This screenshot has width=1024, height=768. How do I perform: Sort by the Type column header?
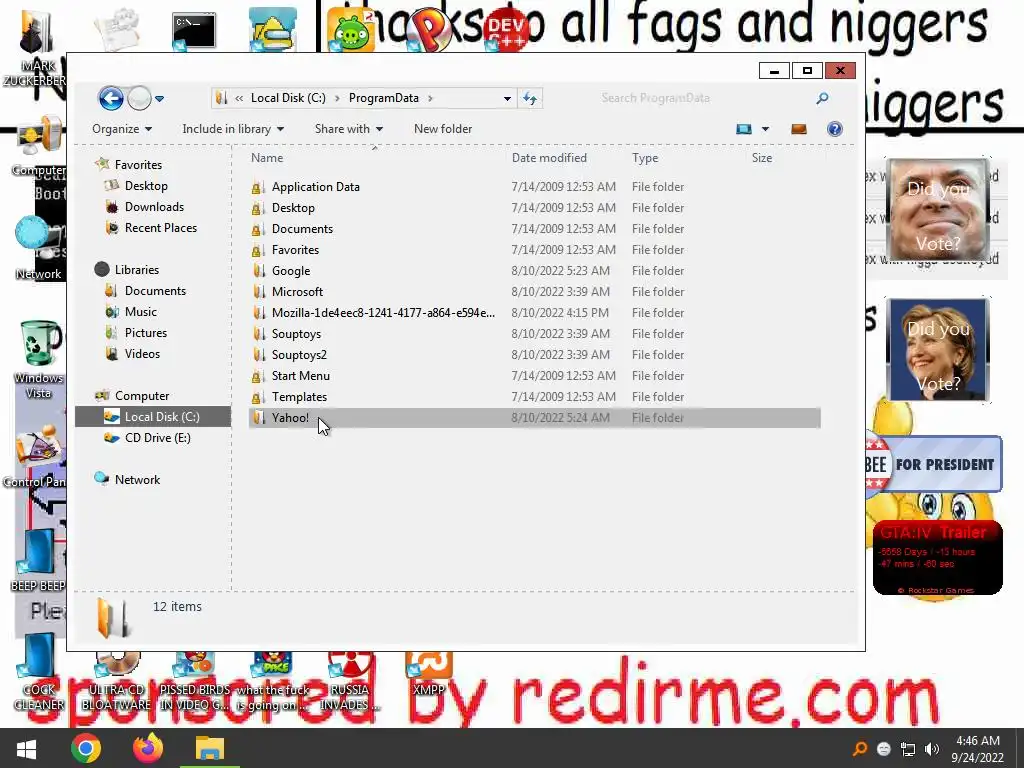coord(645,158)
